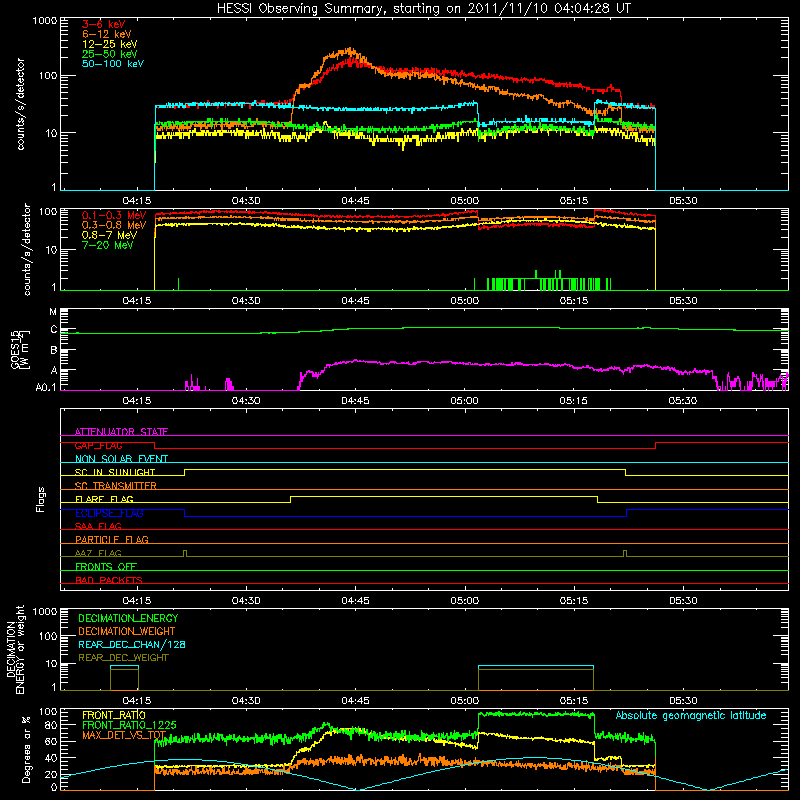Select the DECIMATION_ENERGY legend label
The image size is (800, 800).
(x=128, y=618)
